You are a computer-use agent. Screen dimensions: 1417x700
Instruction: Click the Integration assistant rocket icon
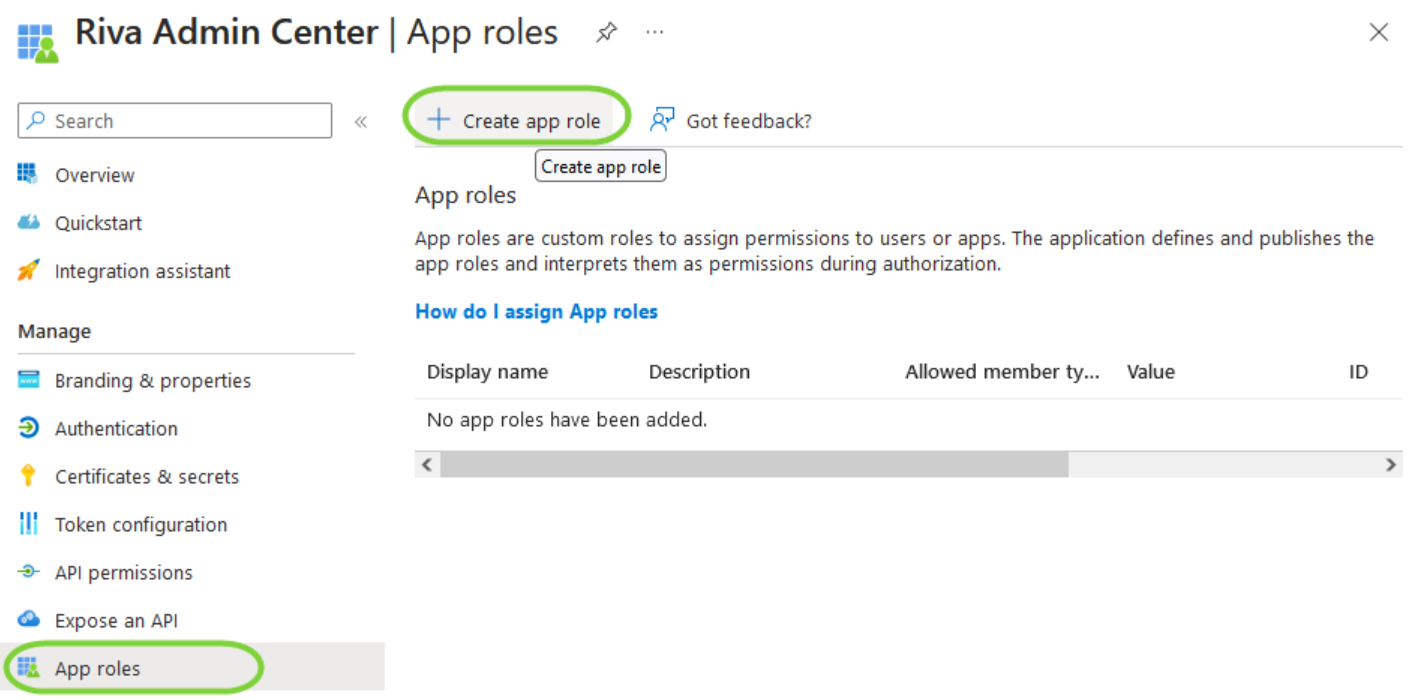click(29, 270)
